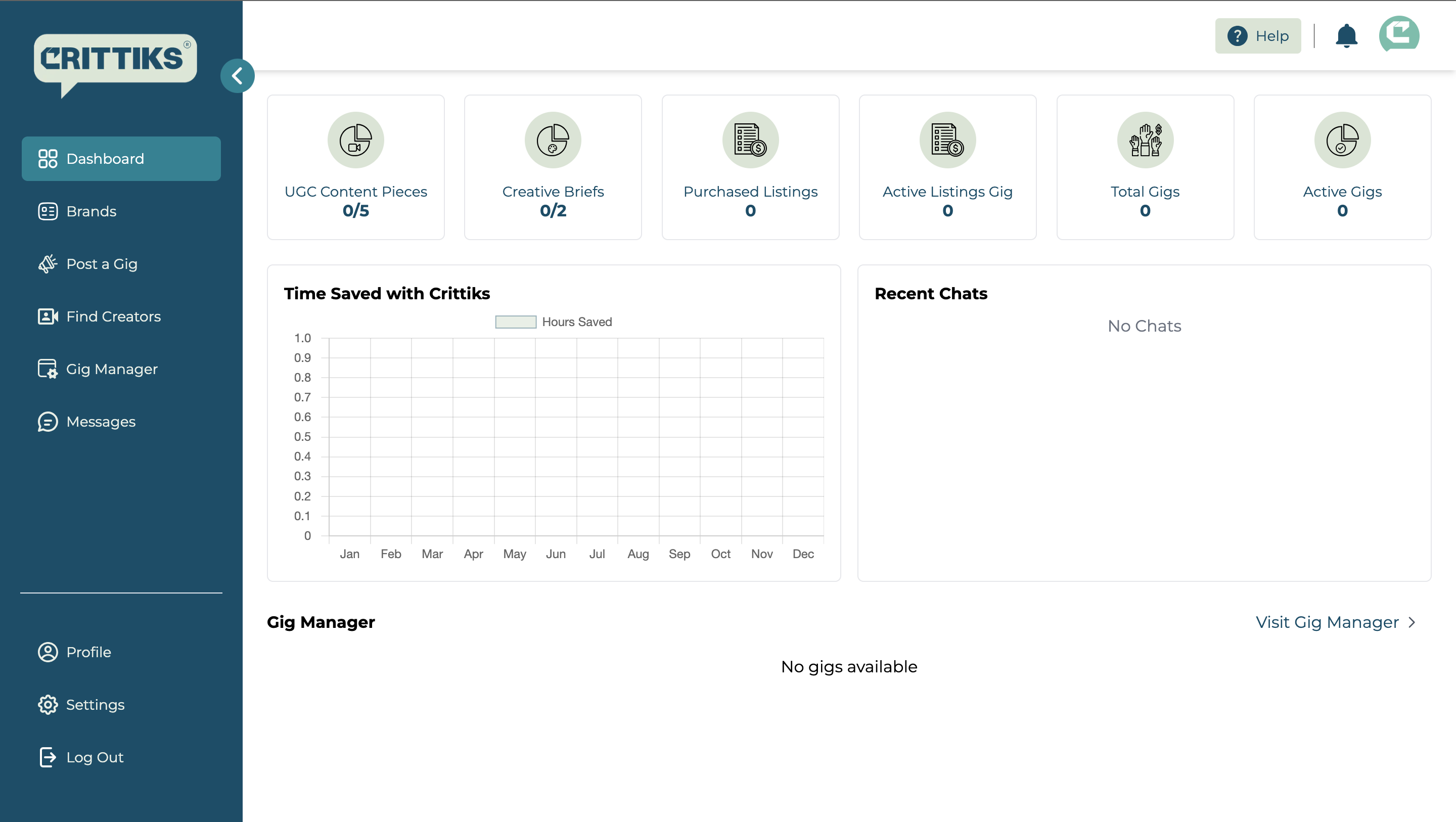1456x822 pixels.
Task: Open notifications via the bell icon
Action: coord(1346,36)
